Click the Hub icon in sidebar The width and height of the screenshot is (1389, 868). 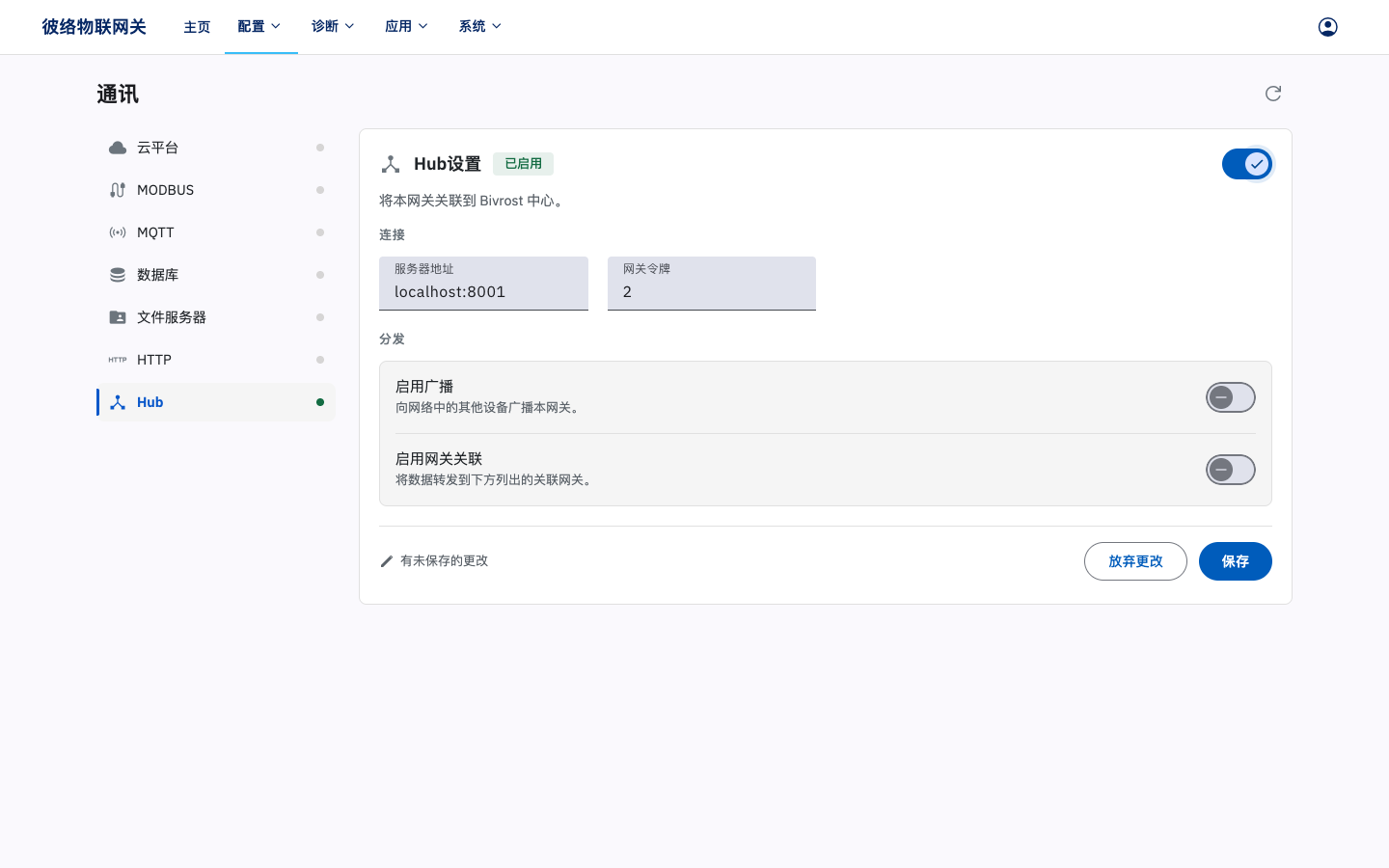click(x=118, y=402)
